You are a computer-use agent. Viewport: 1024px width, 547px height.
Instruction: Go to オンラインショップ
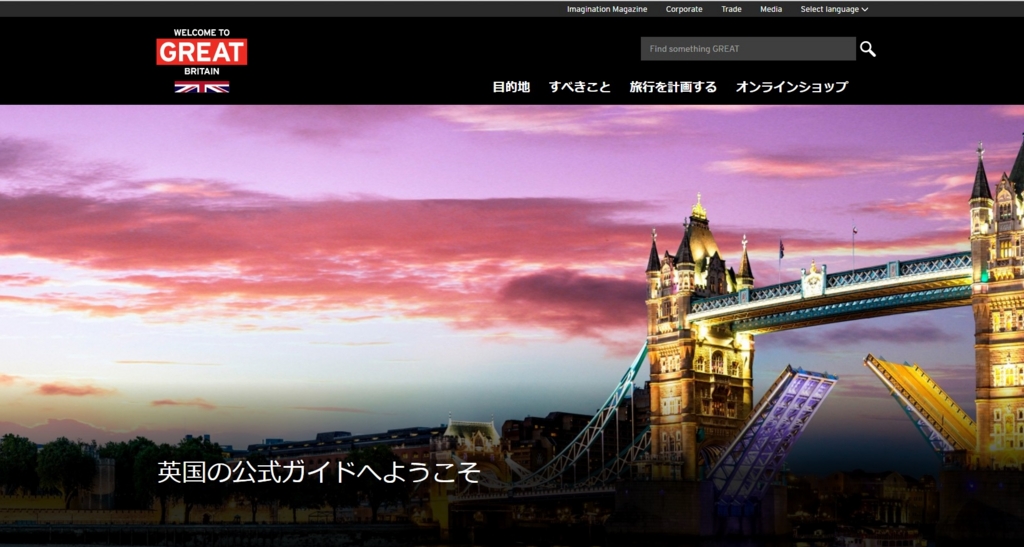pos(791,87)
